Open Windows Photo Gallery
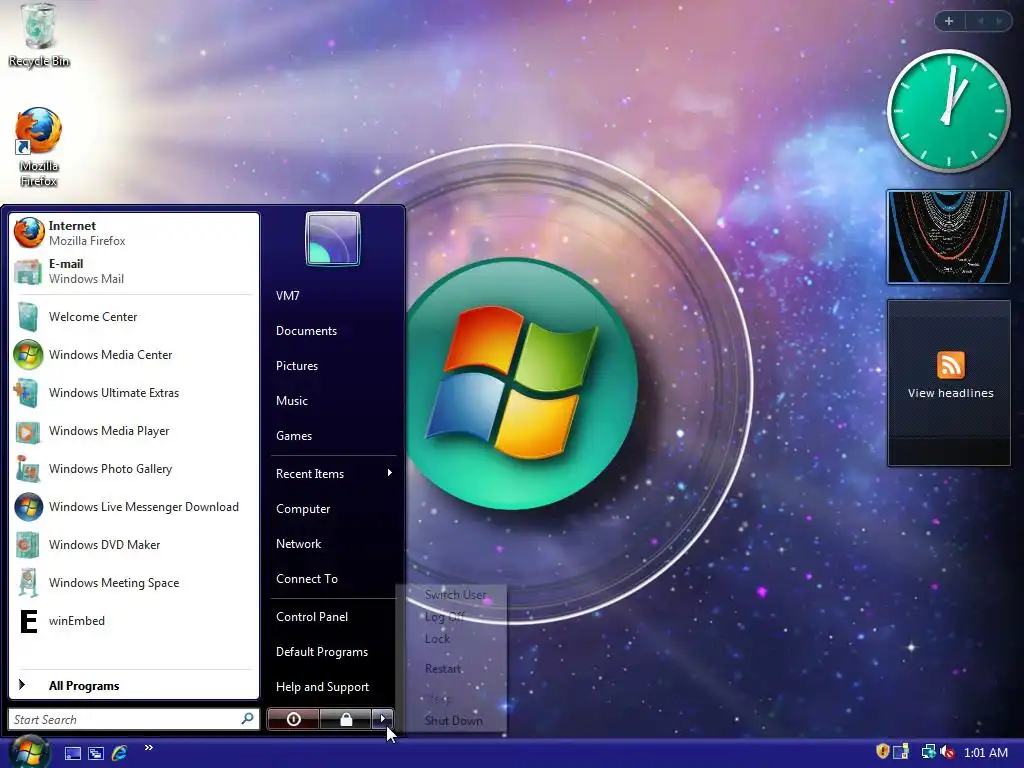Image resolution: width=1024 pixels, height=768 pixels. point(134,469)
